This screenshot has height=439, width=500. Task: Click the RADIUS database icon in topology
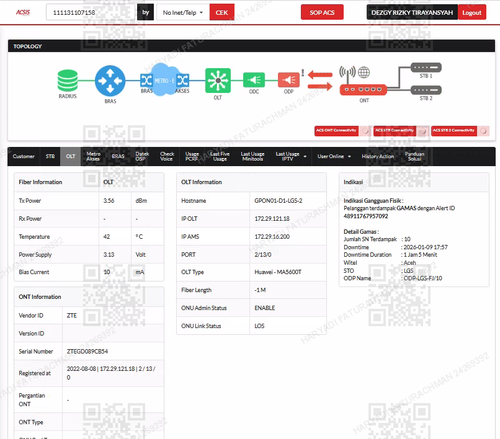68,80
